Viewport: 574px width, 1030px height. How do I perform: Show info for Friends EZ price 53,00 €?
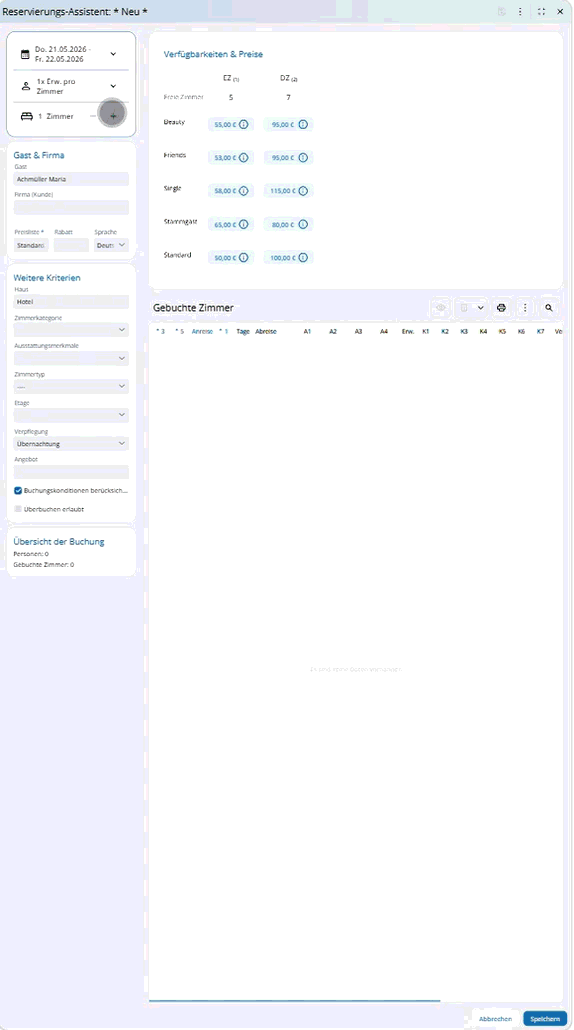[x=244, y=158]
